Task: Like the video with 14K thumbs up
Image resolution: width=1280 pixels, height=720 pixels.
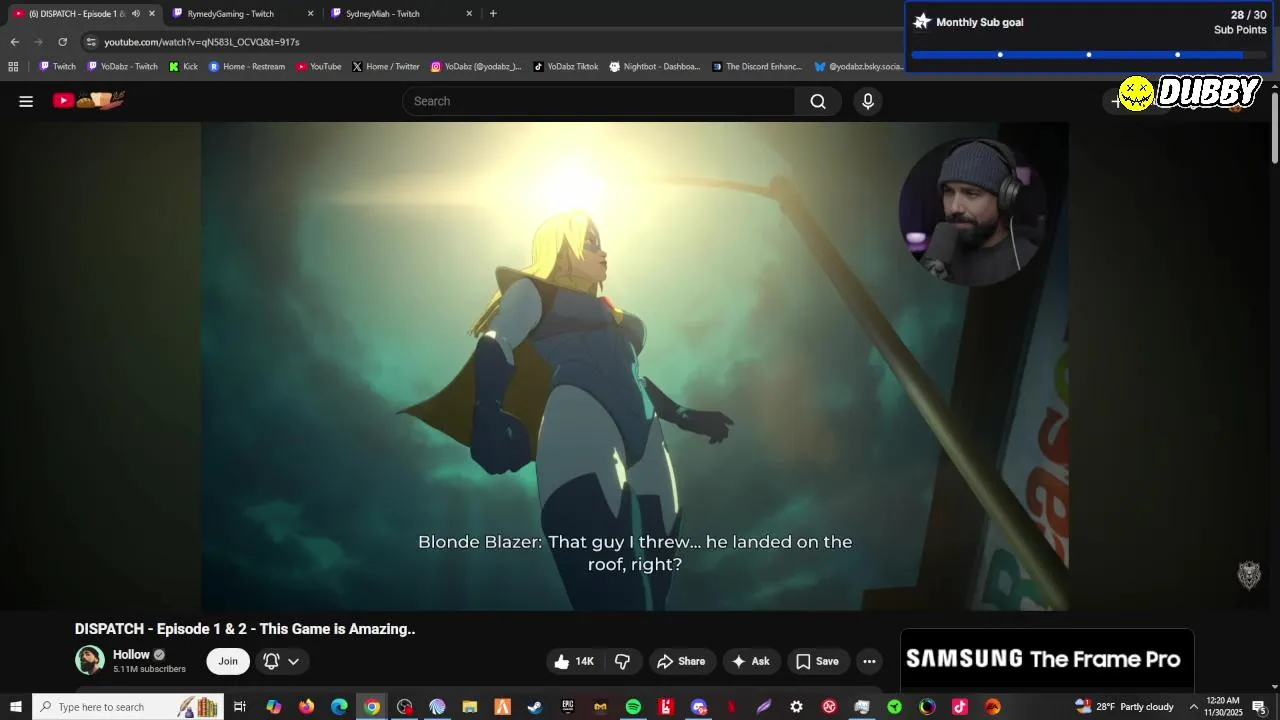Action: 574,661
